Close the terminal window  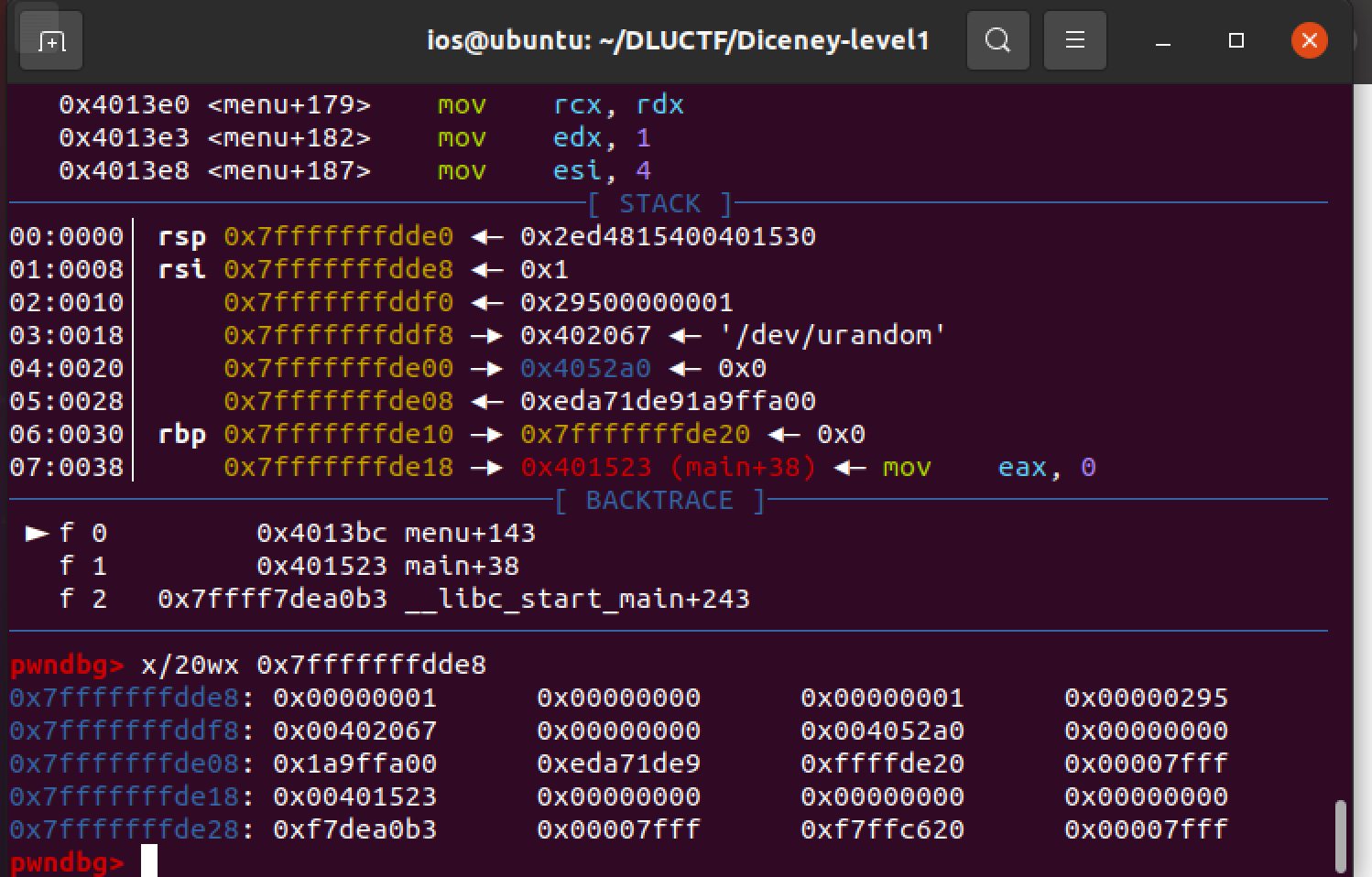click(1310, 40)
